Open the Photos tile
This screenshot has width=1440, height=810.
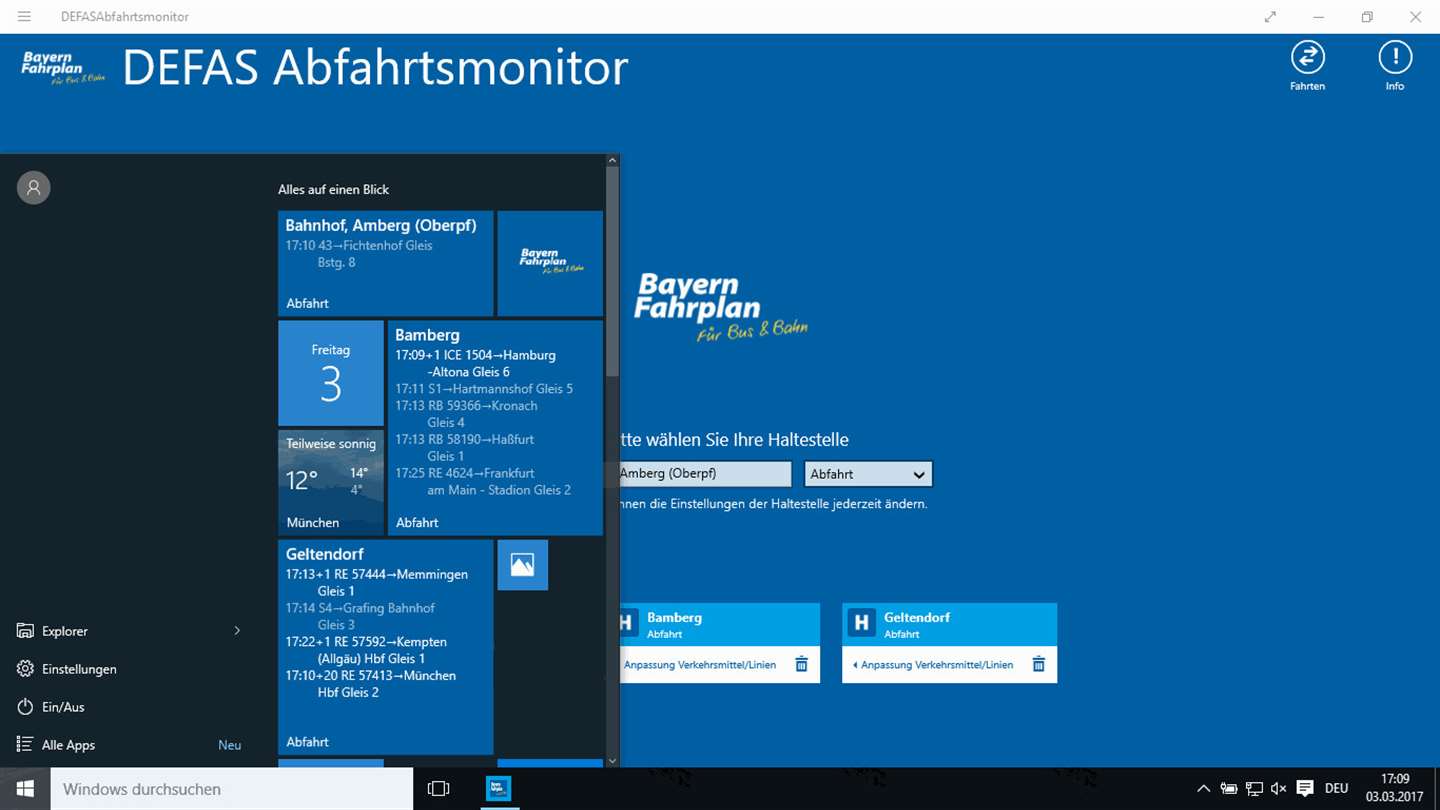(x=522, y=565)
